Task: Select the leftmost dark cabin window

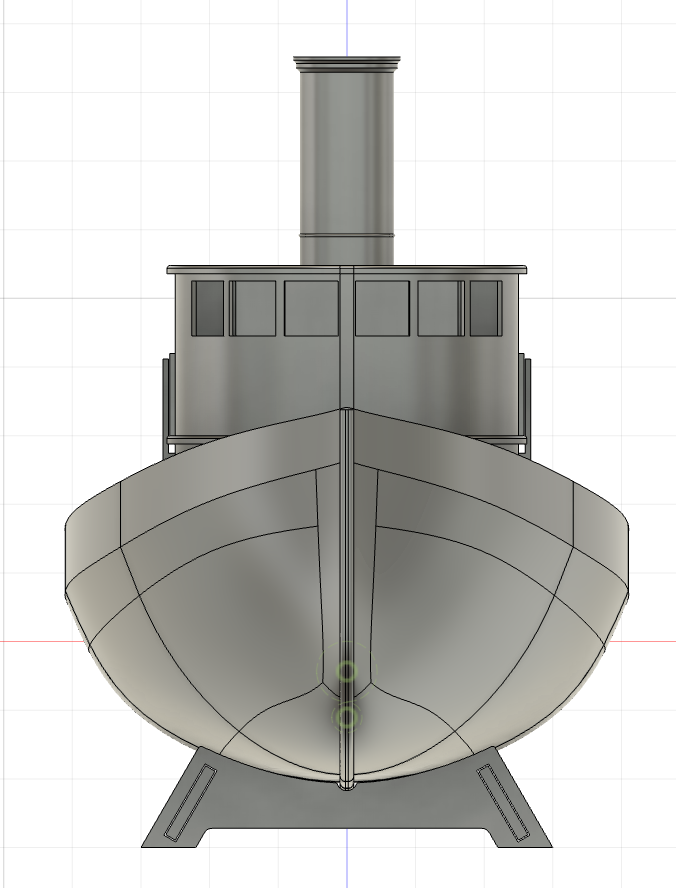Action: point(208,308)
